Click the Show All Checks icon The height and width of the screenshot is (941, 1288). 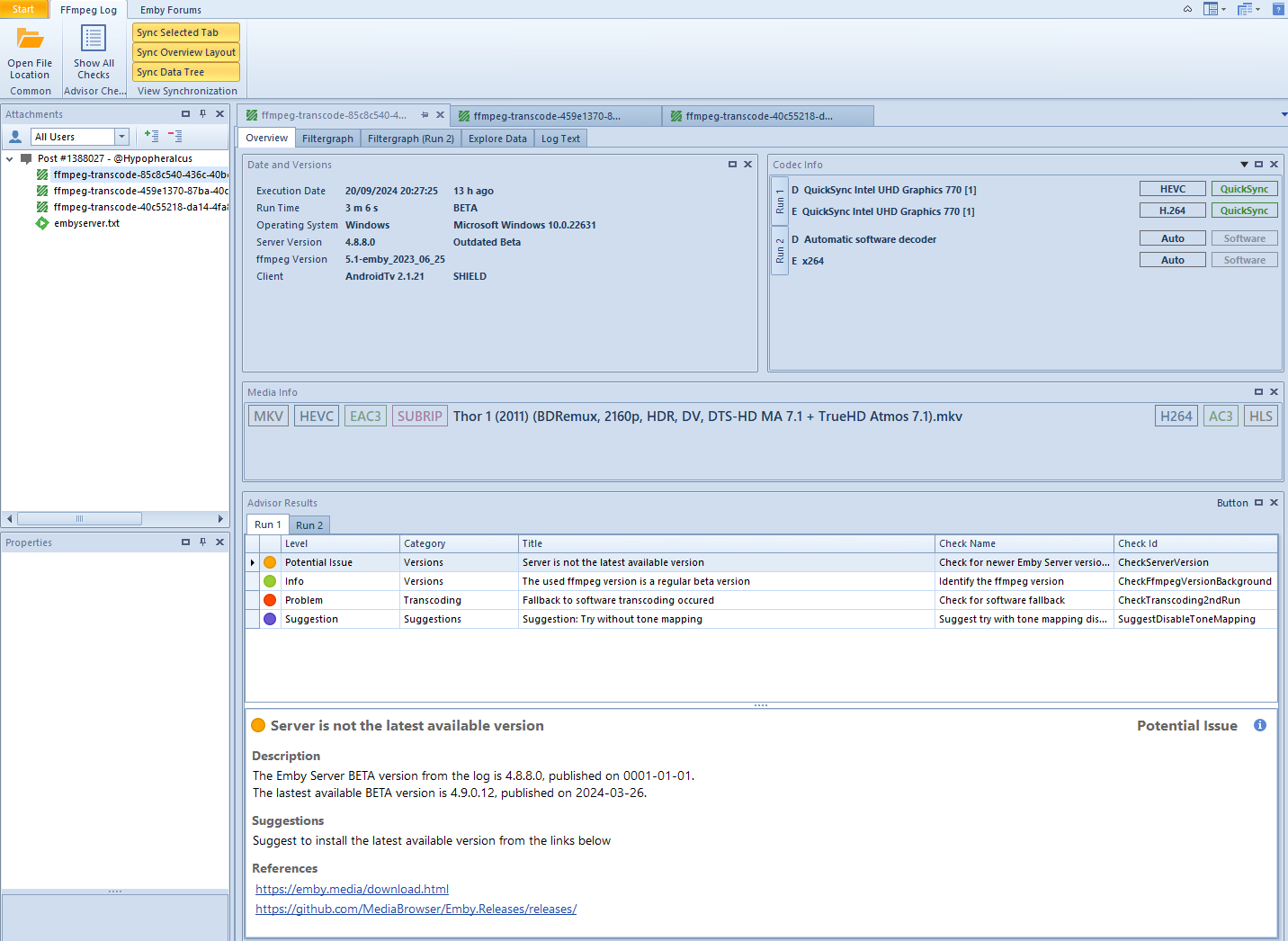click(94, 39)
